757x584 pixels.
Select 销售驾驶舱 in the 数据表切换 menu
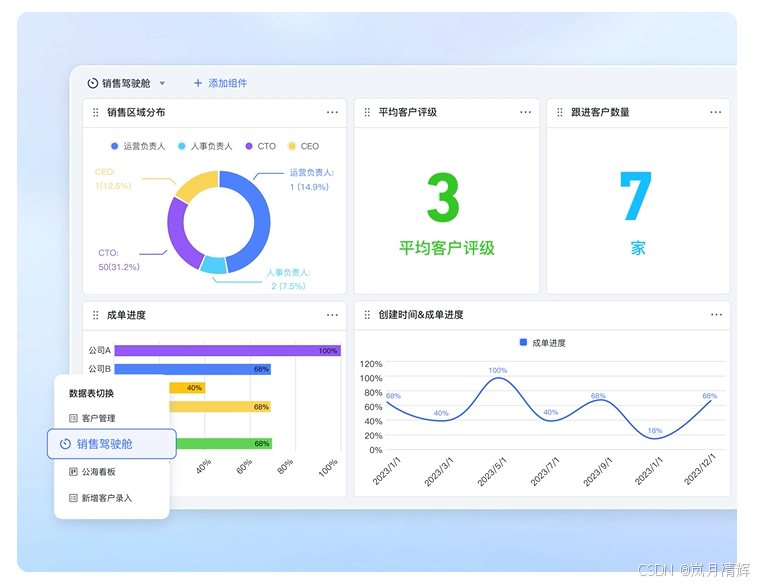click(x=112, y=444)
